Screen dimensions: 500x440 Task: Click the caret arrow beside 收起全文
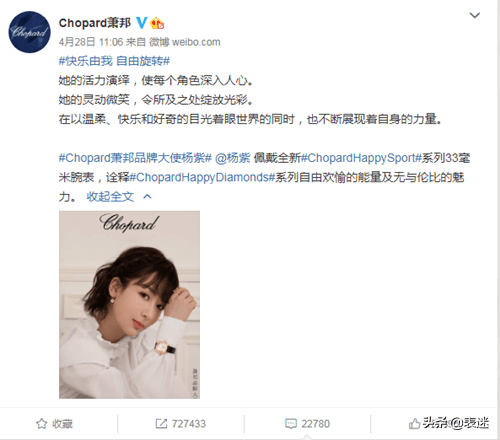[x=147, y=197]
